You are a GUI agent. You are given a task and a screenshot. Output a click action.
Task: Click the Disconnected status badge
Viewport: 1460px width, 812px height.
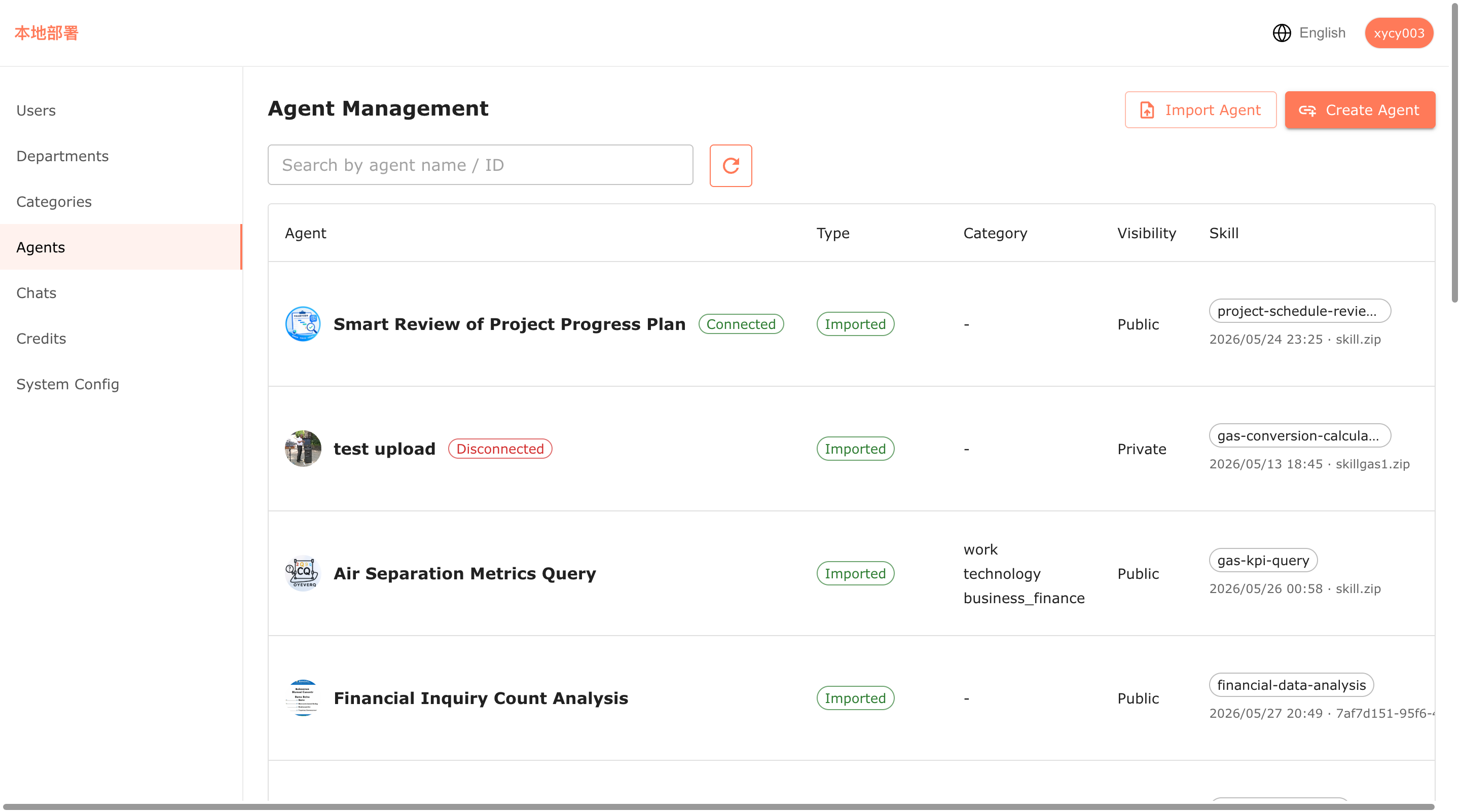500,449
